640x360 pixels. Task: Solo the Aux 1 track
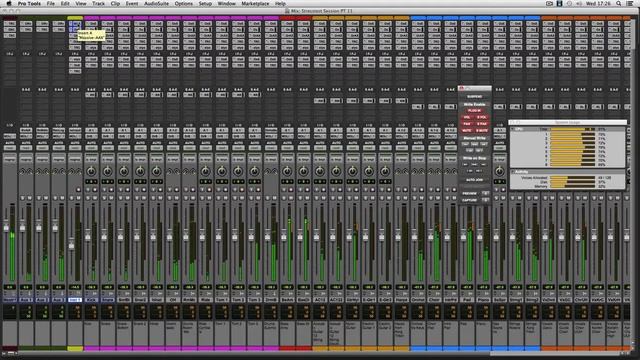pos(22,198)
